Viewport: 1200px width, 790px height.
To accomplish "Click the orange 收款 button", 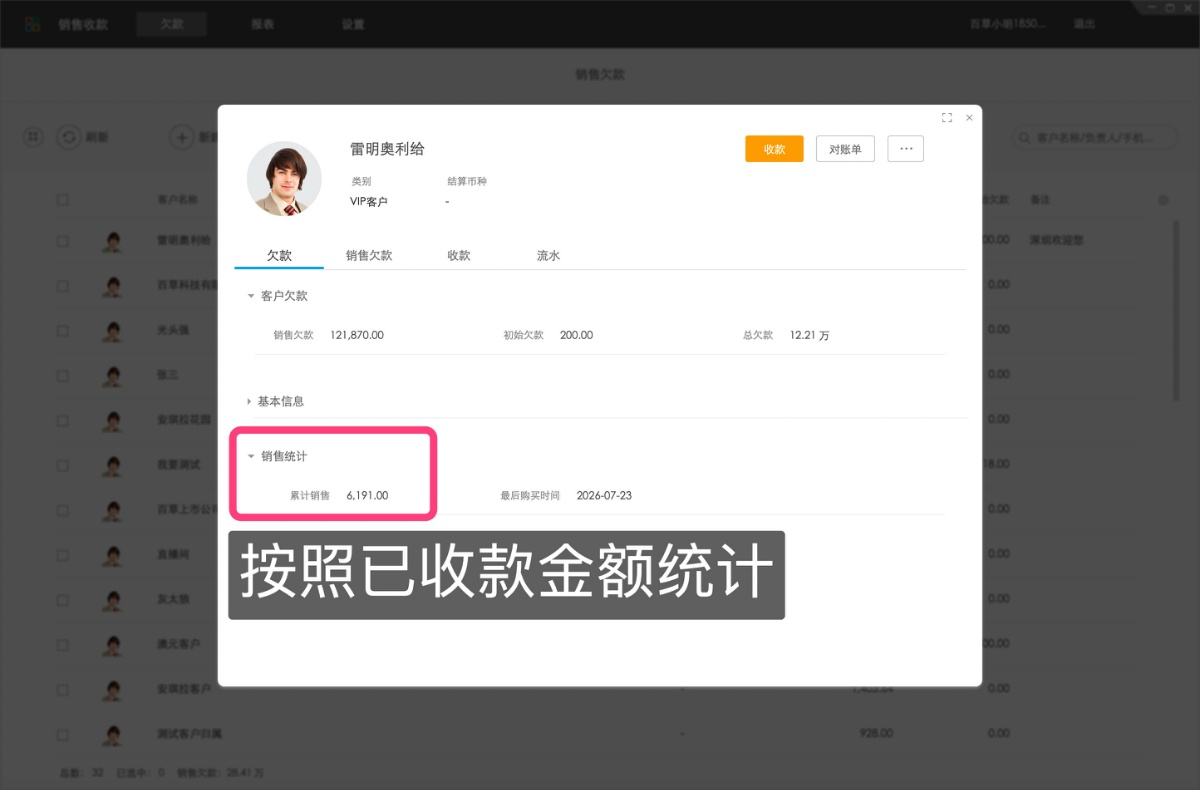I will [774, 149].
